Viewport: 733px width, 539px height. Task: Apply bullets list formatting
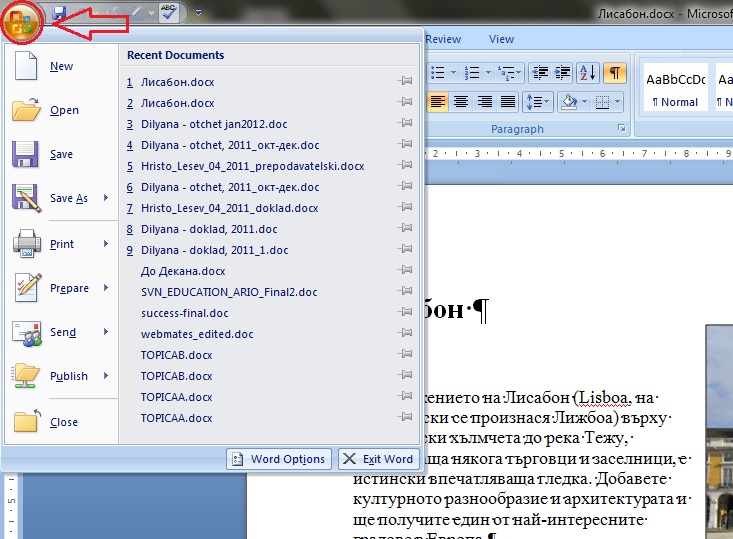[x=438, y=72]
